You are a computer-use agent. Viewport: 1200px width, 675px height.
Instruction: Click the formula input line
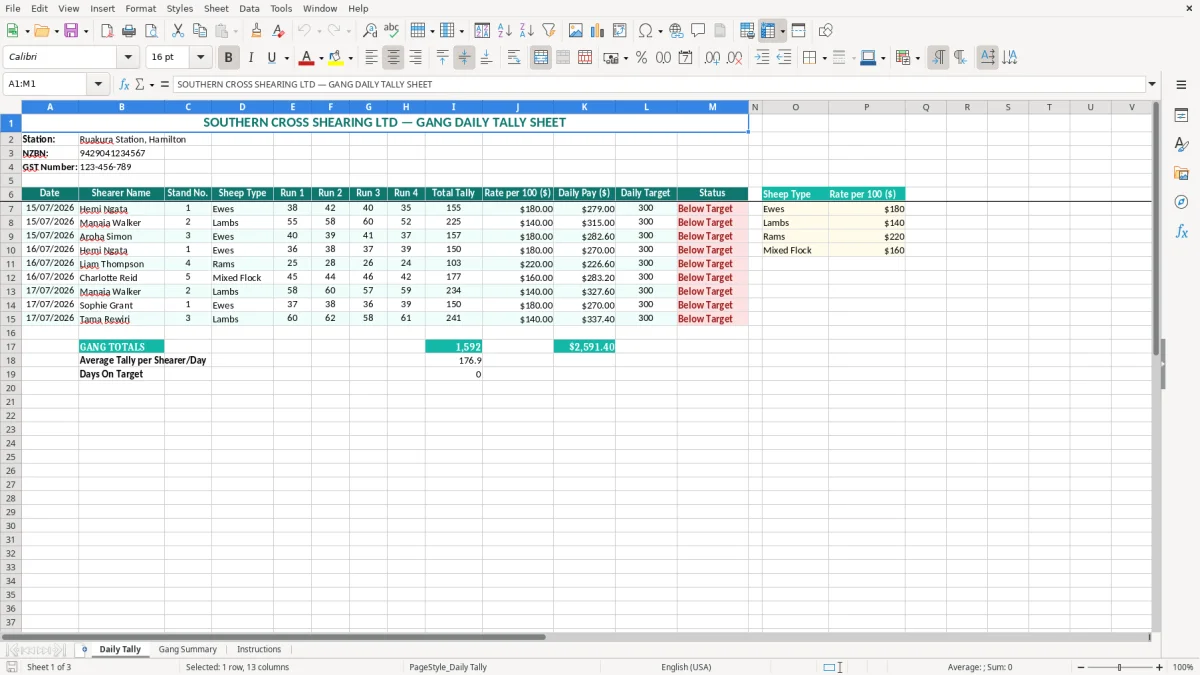(659, 84)
